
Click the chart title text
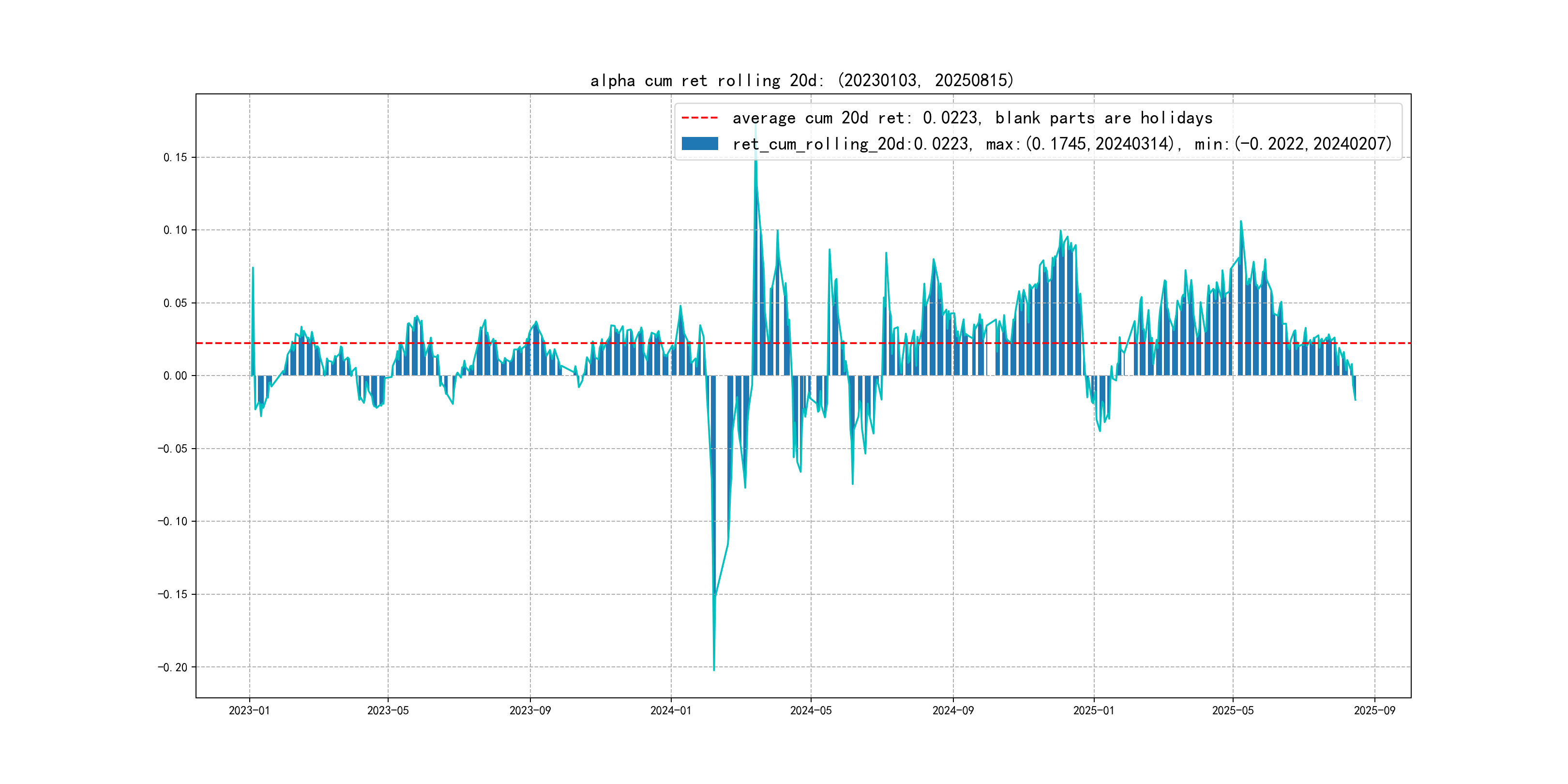click(801, 80)
